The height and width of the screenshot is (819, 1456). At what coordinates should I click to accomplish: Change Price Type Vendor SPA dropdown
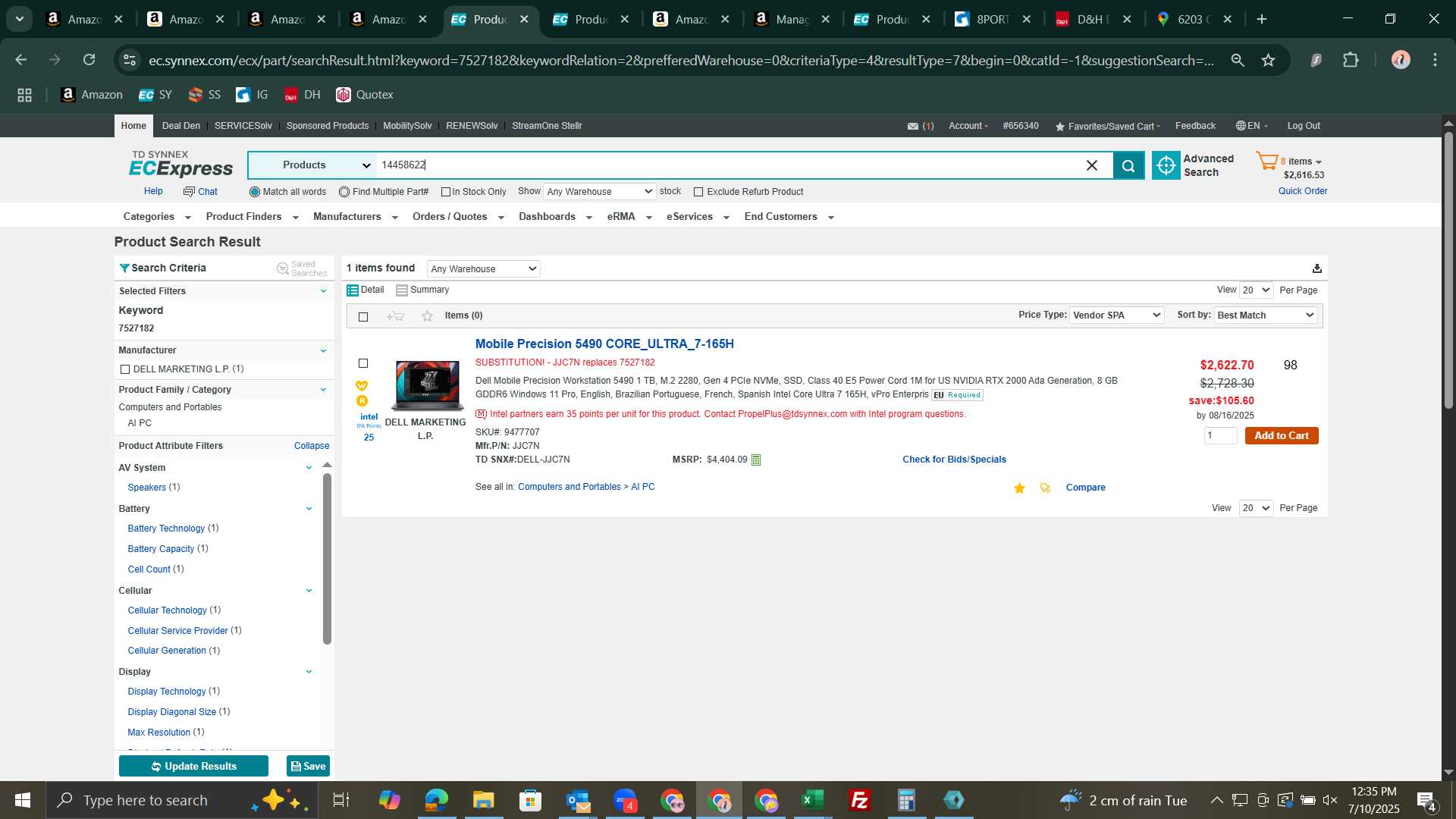(x=1116, y=315)
